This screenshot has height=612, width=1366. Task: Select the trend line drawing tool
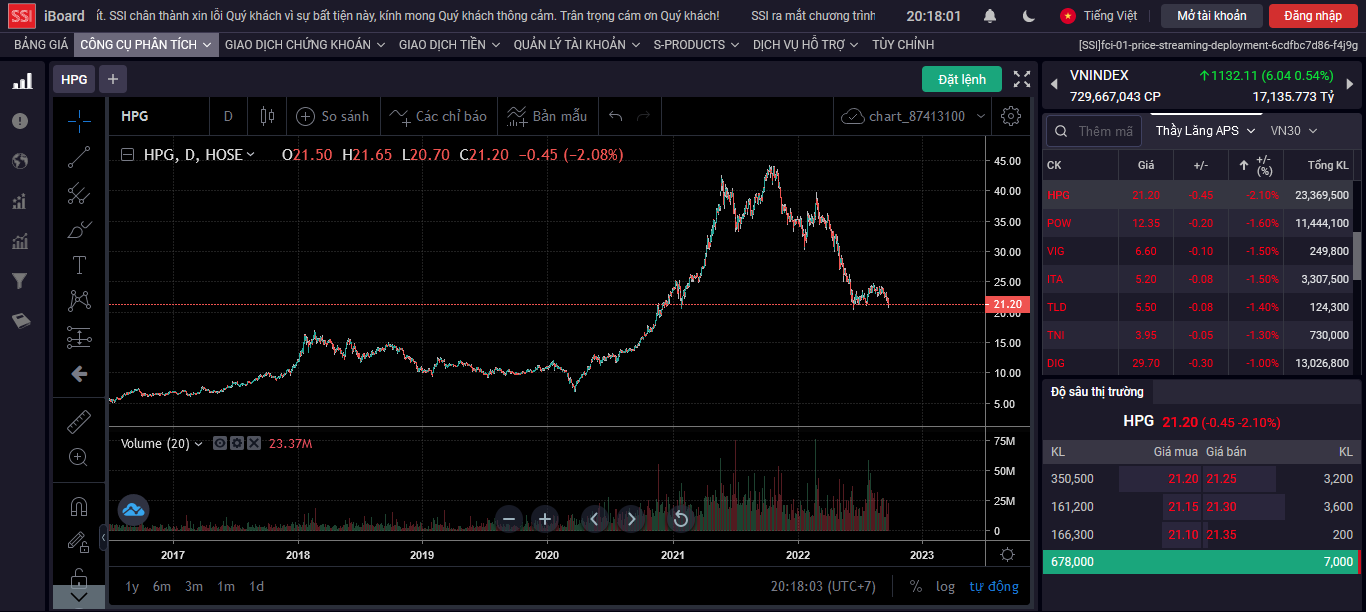(x=79, y=157)
